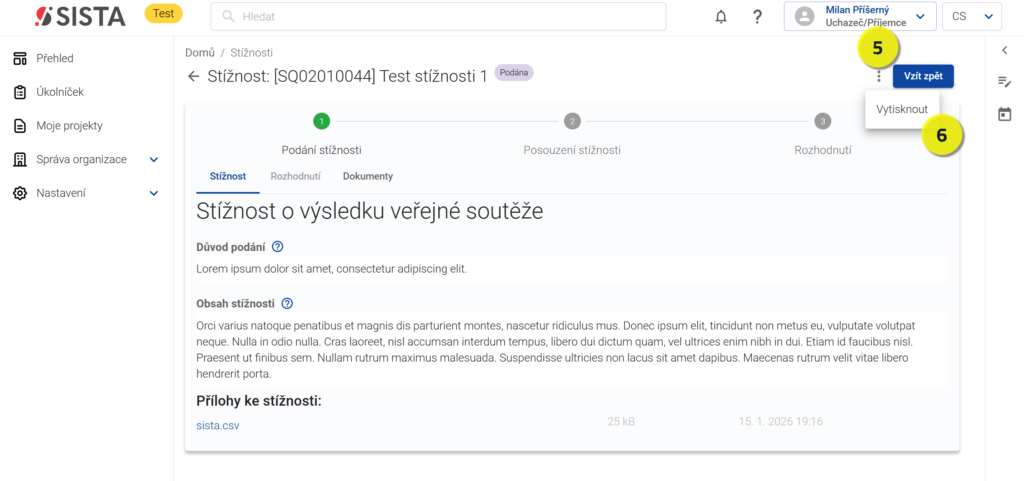Expand the Nastavení sidebar section
The image size is (1024, 481).
pyautogui.click(x=154, y=193)
